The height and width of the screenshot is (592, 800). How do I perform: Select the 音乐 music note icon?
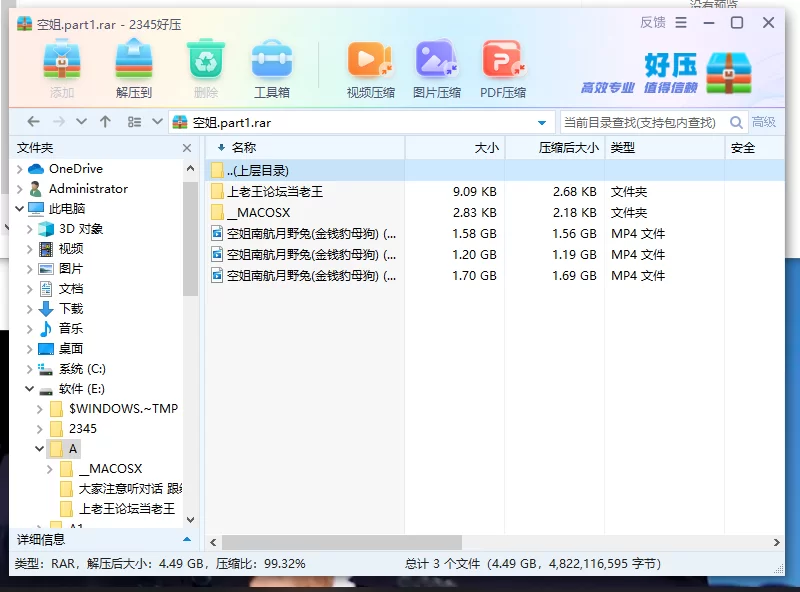[46, 329]
